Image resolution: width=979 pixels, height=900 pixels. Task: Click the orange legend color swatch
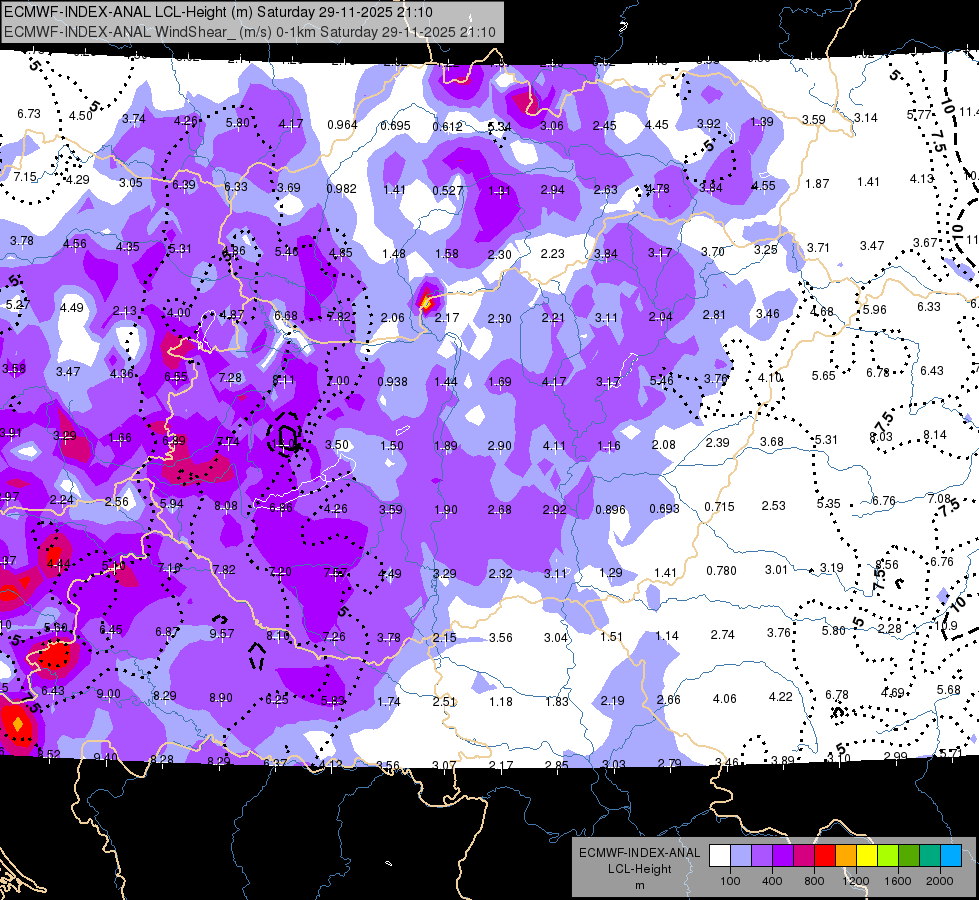coord(846,856)
